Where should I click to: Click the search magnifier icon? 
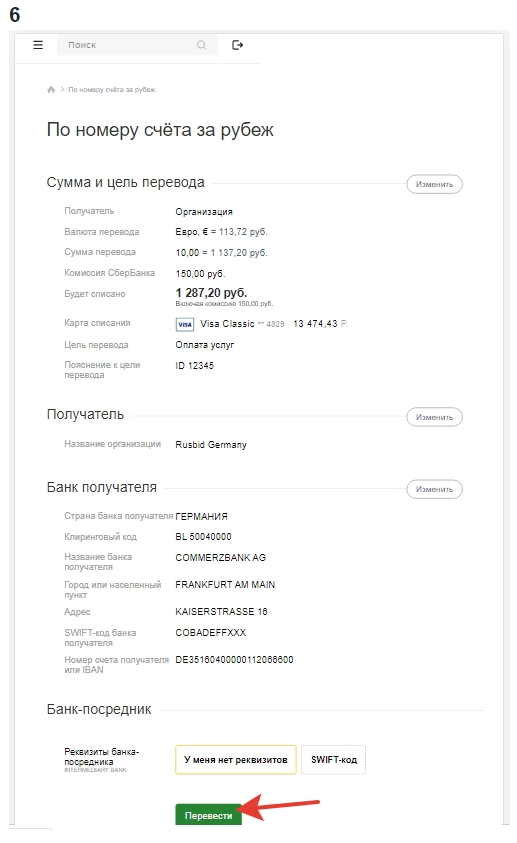point(202,45)
